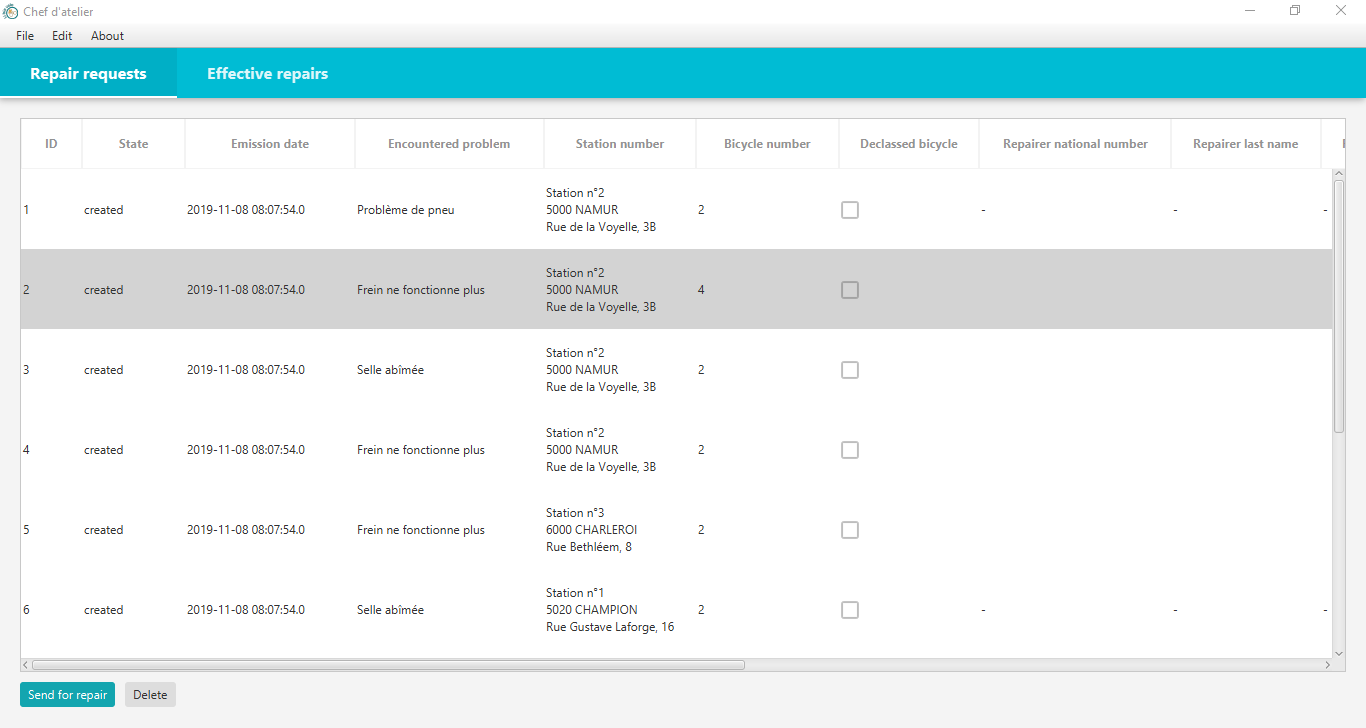Click the Delete button
The image size is (1366, 728).
click(x=150, y=695)
